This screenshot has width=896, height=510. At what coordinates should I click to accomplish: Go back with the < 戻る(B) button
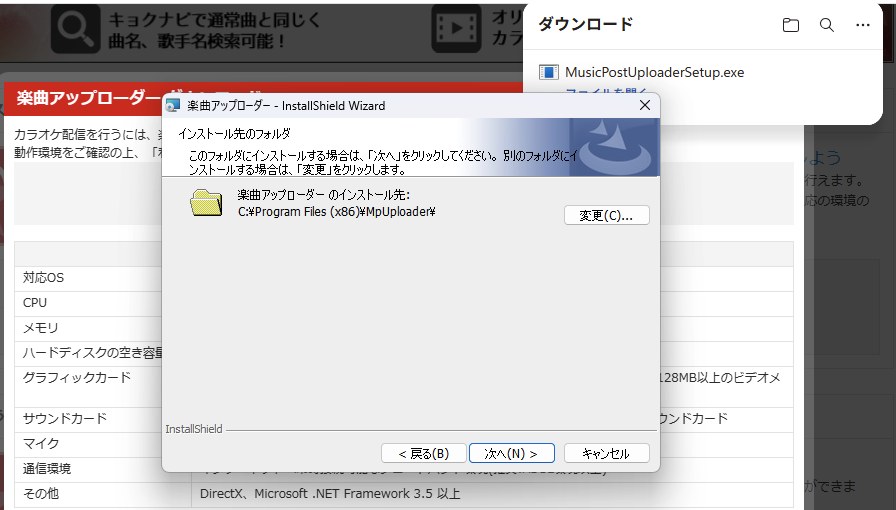click(423, 453)
